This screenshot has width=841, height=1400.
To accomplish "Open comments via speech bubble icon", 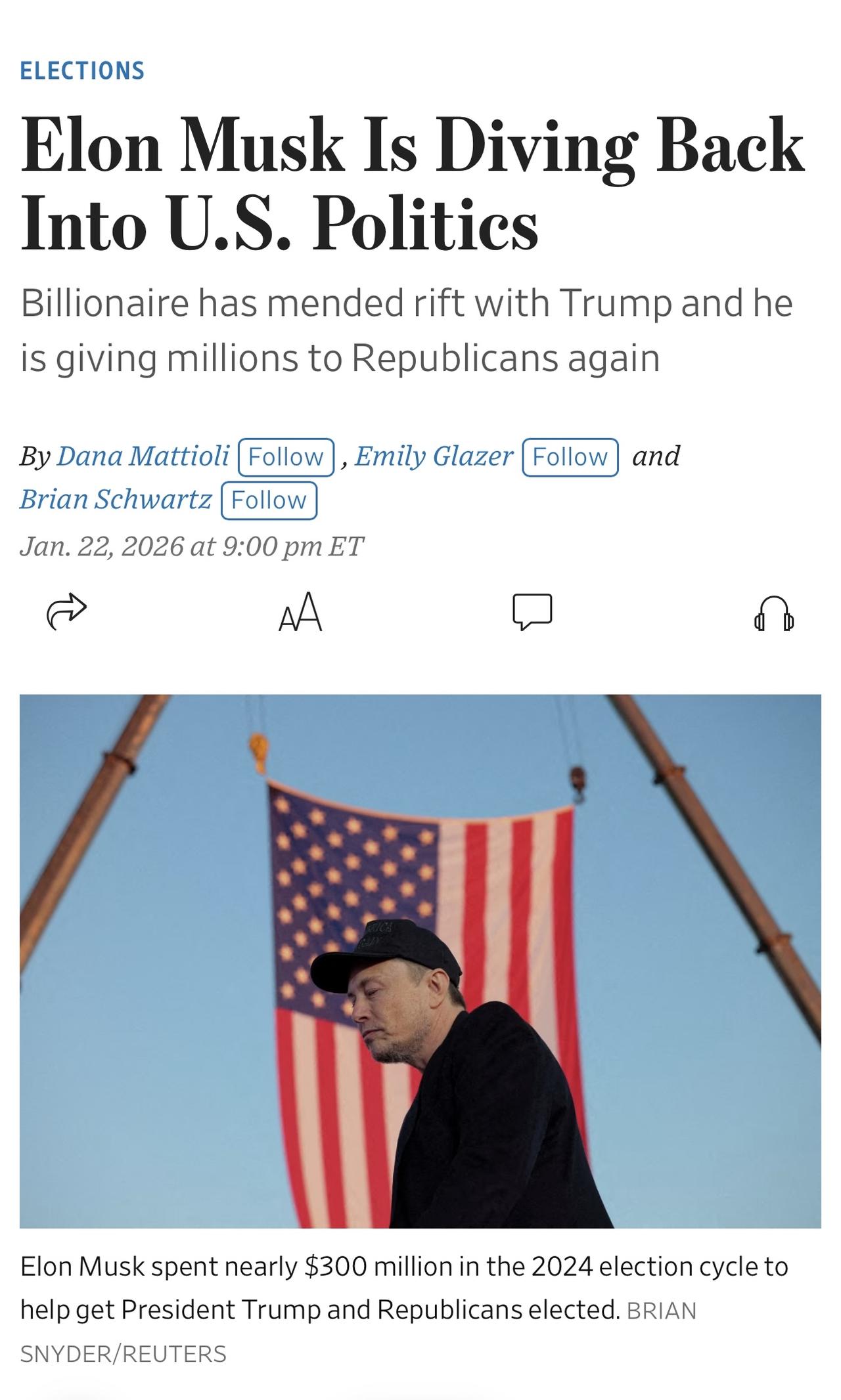I will [532, 612].
